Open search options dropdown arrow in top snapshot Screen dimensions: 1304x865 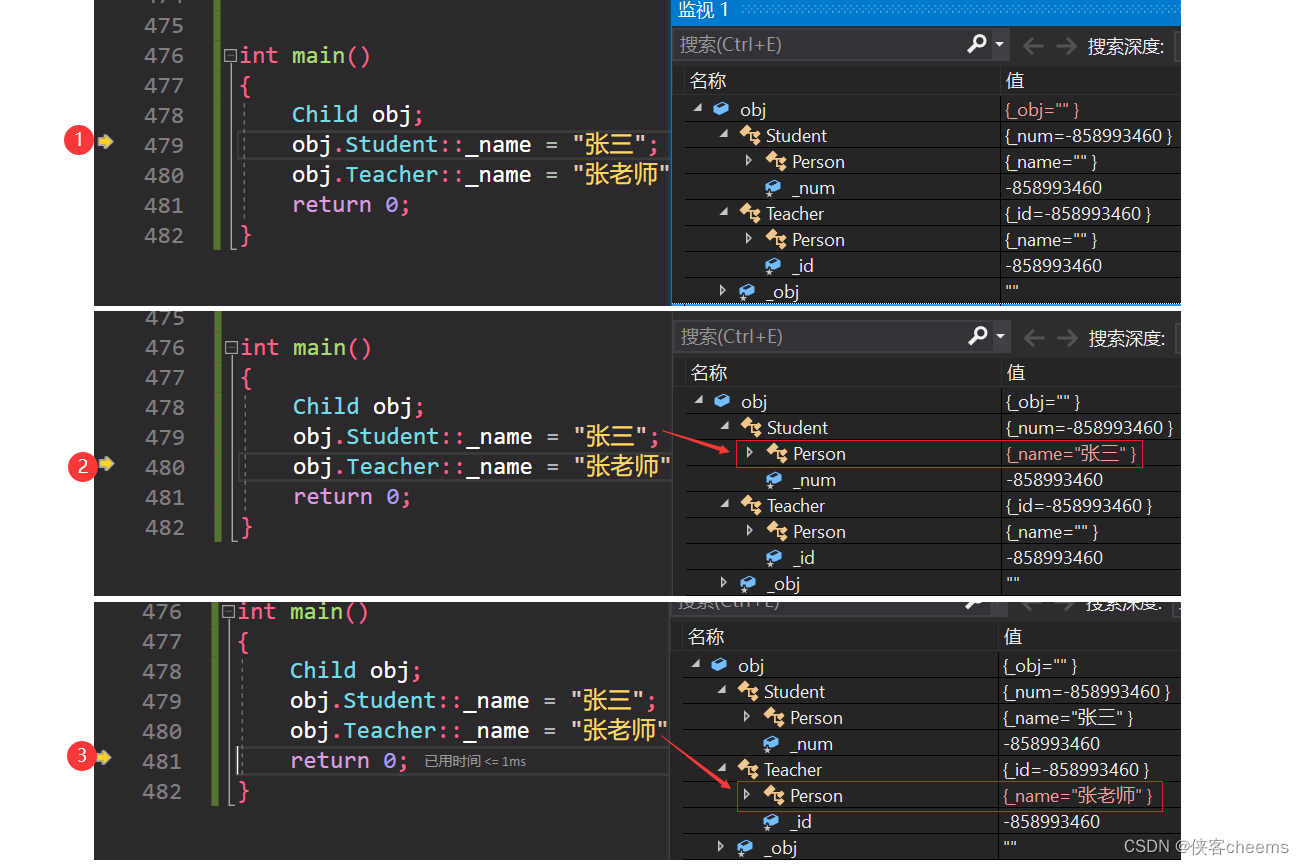click(999, 44)
